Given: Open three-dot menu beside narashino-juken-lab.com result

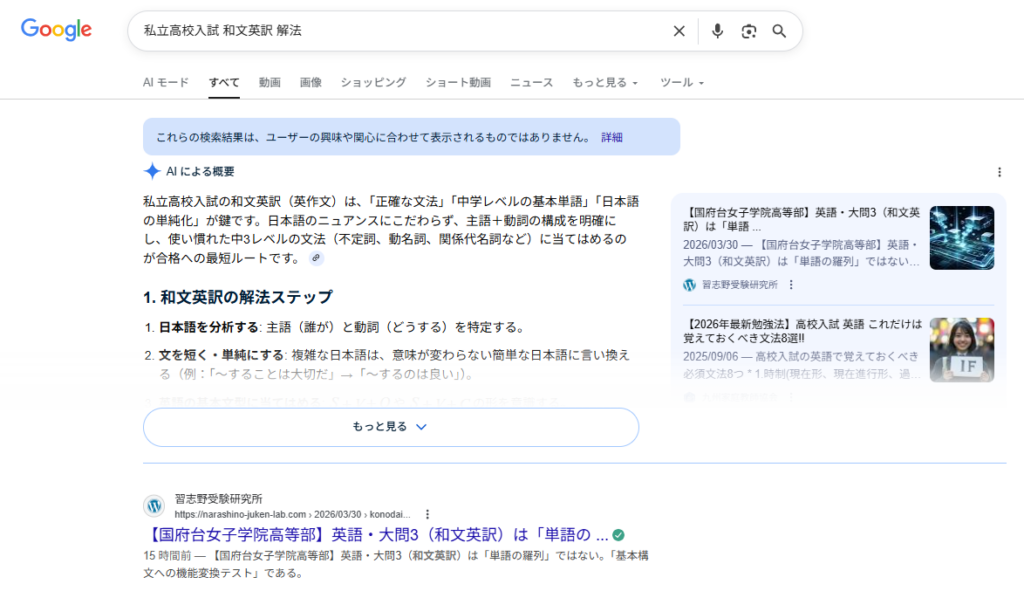Looking at the screenshot, I should (x=427, y=513).
